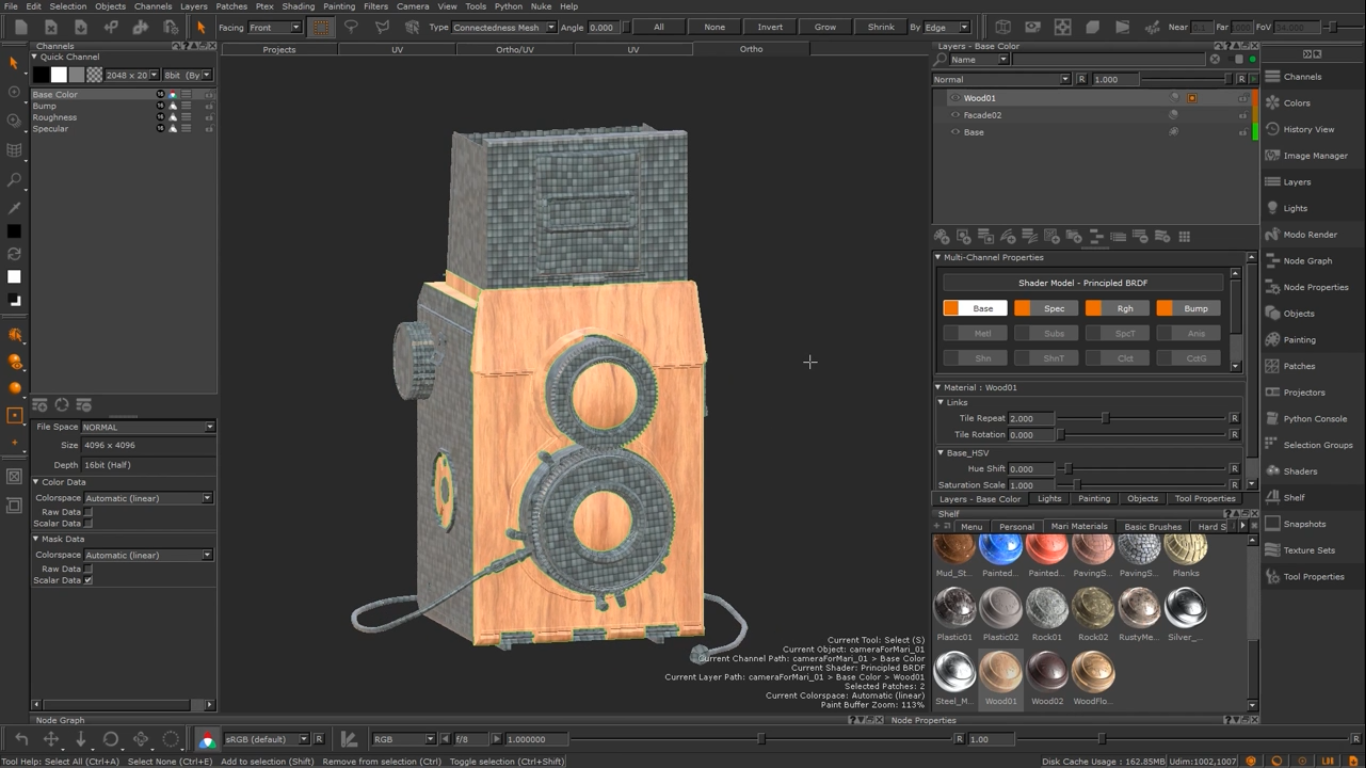Click the History View sidebar icon

coord(1273,129)
